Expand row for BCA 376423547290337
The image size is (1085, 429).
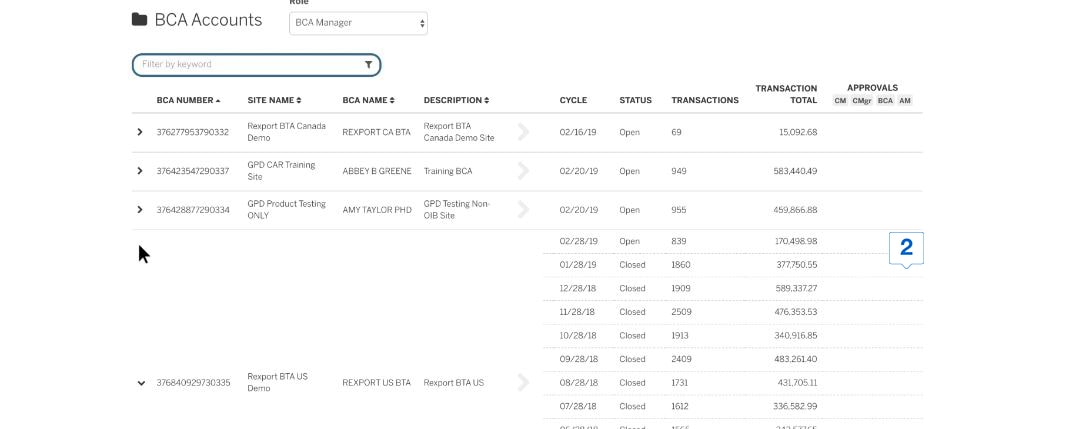coord(140,171)
